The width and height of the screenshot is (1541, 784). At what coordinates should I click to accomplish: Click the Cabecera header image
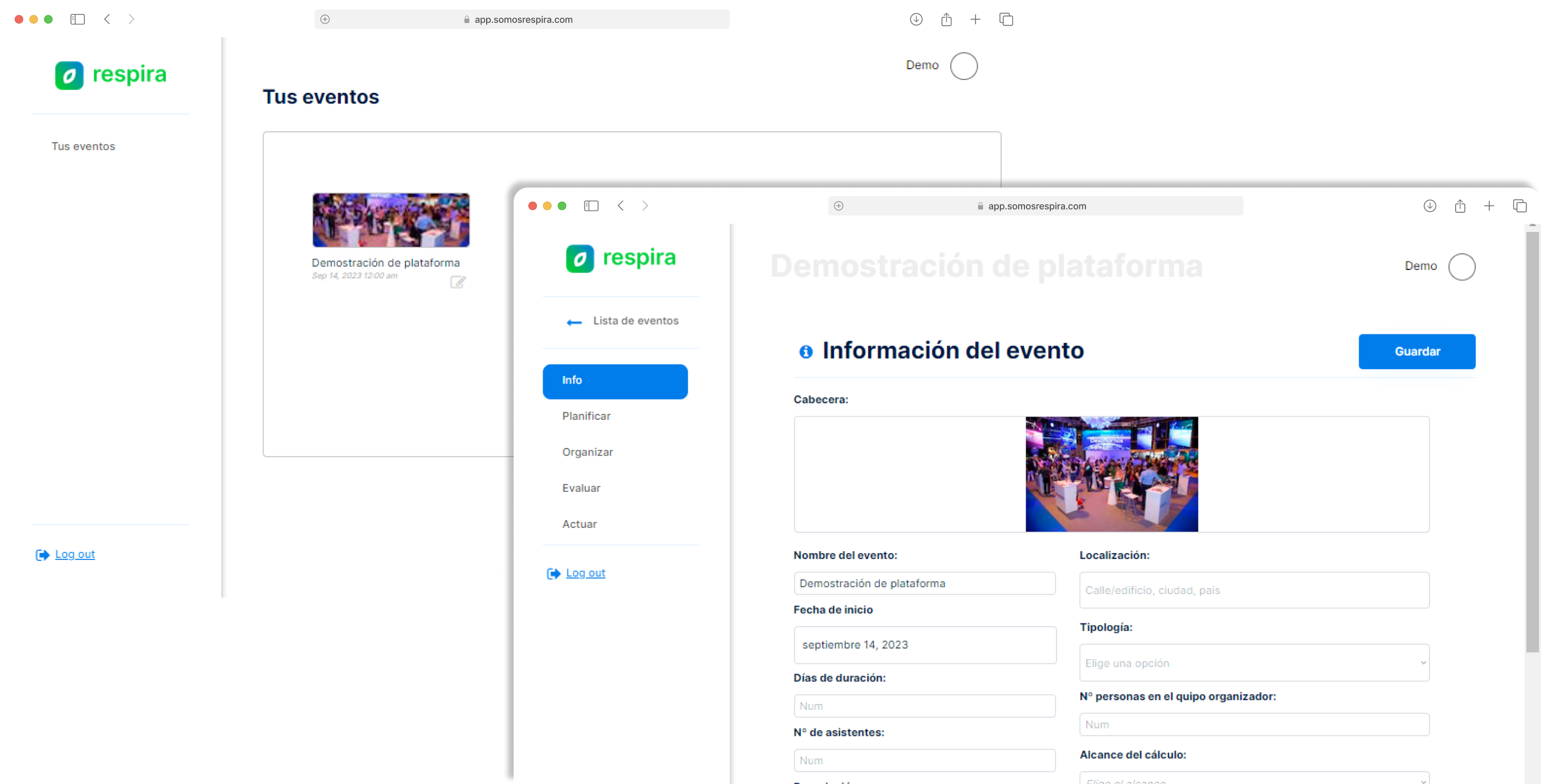pyautogui.click(x=1111, y=474)
